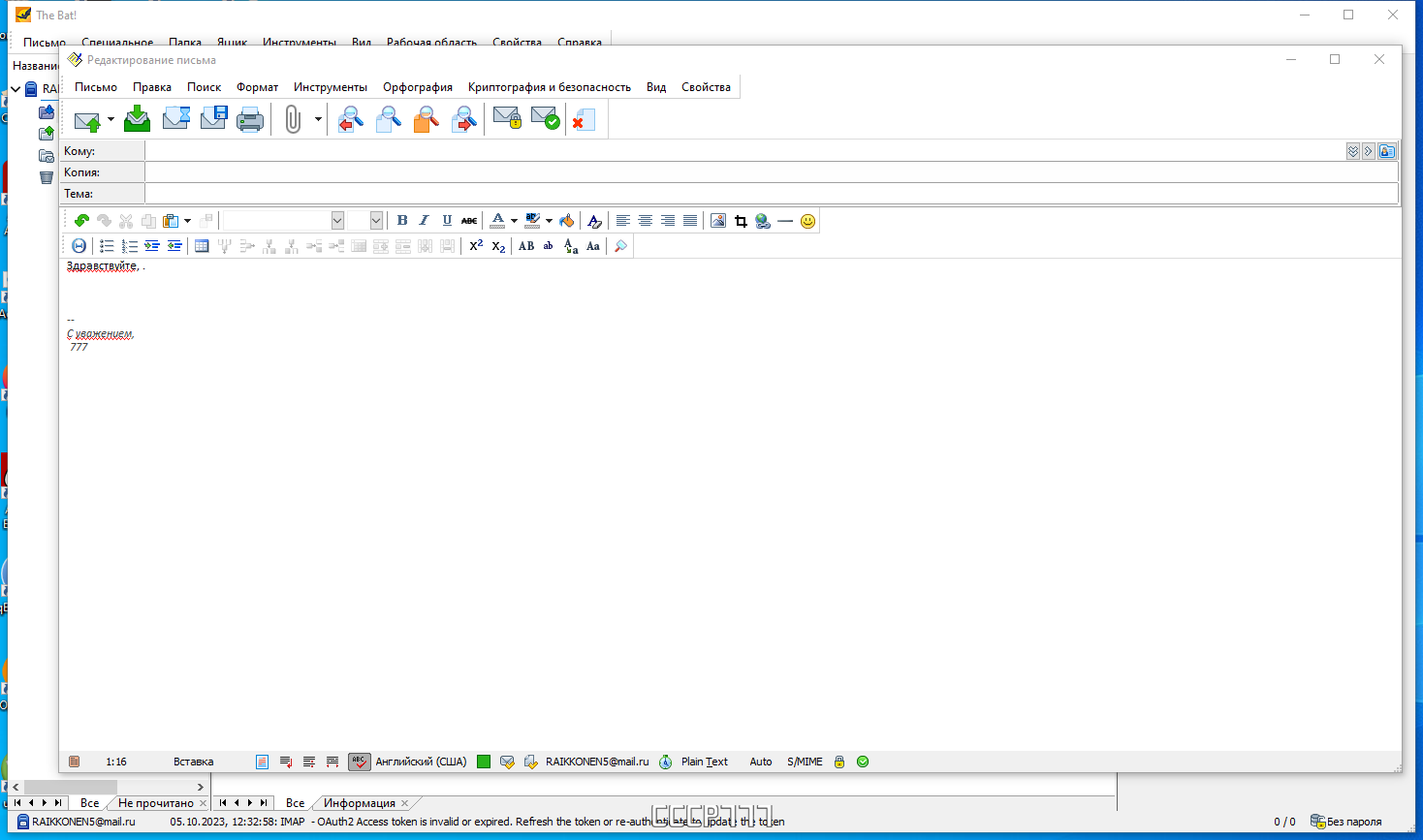Open the Письмо menu in the editor window
1423x840 pixels.
point(96,87)
